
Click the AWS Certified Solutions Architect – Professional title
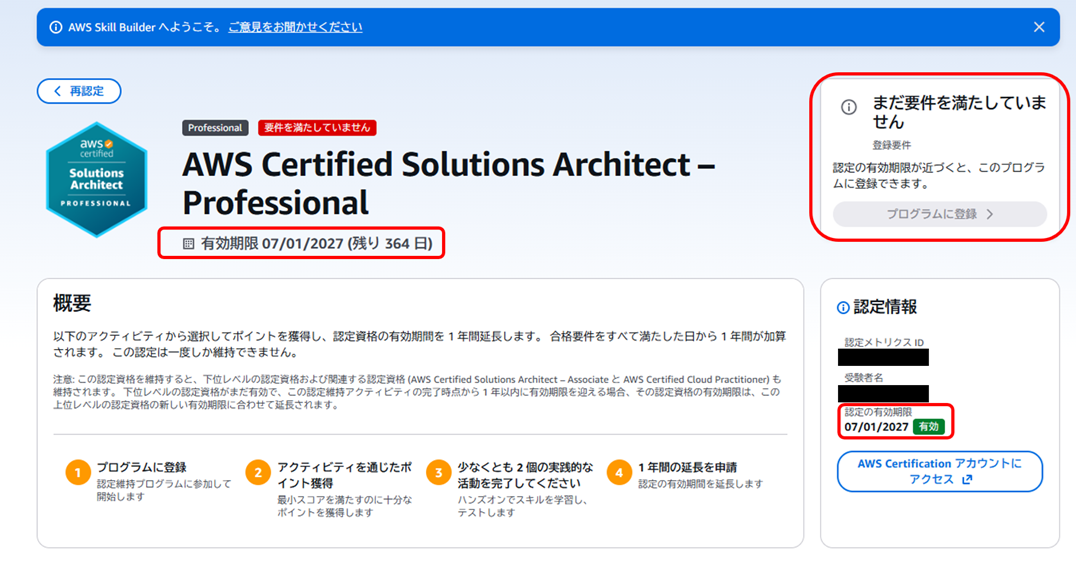(449, 184)
